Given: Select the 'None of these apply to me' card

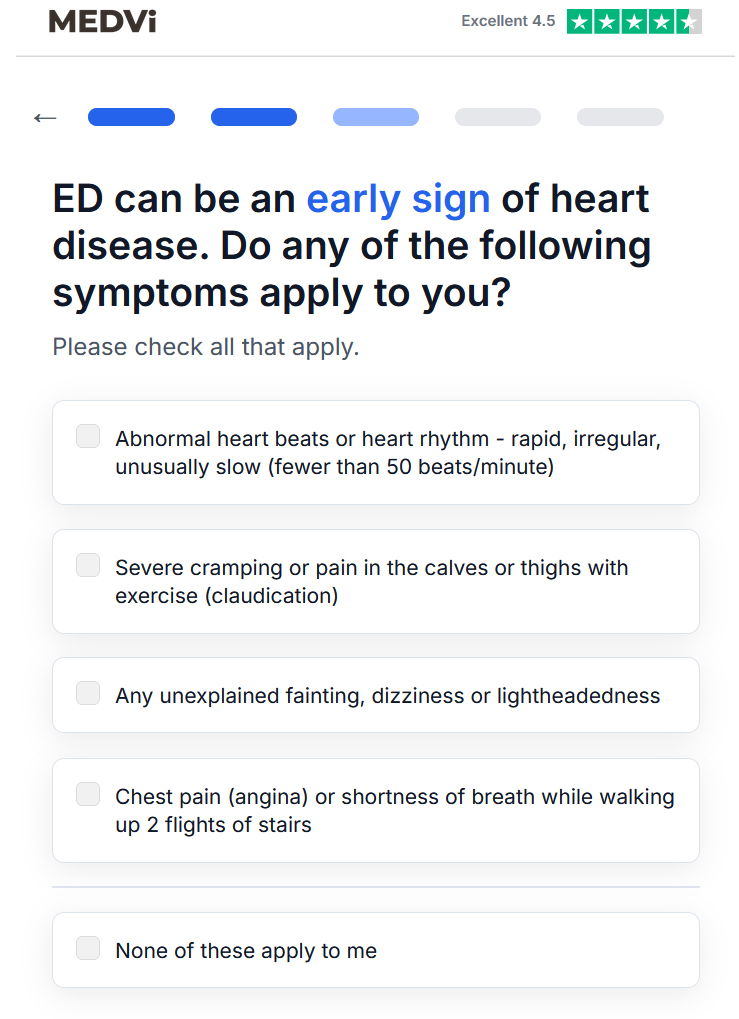Looking at the screenshot, I should pos(376,950).
